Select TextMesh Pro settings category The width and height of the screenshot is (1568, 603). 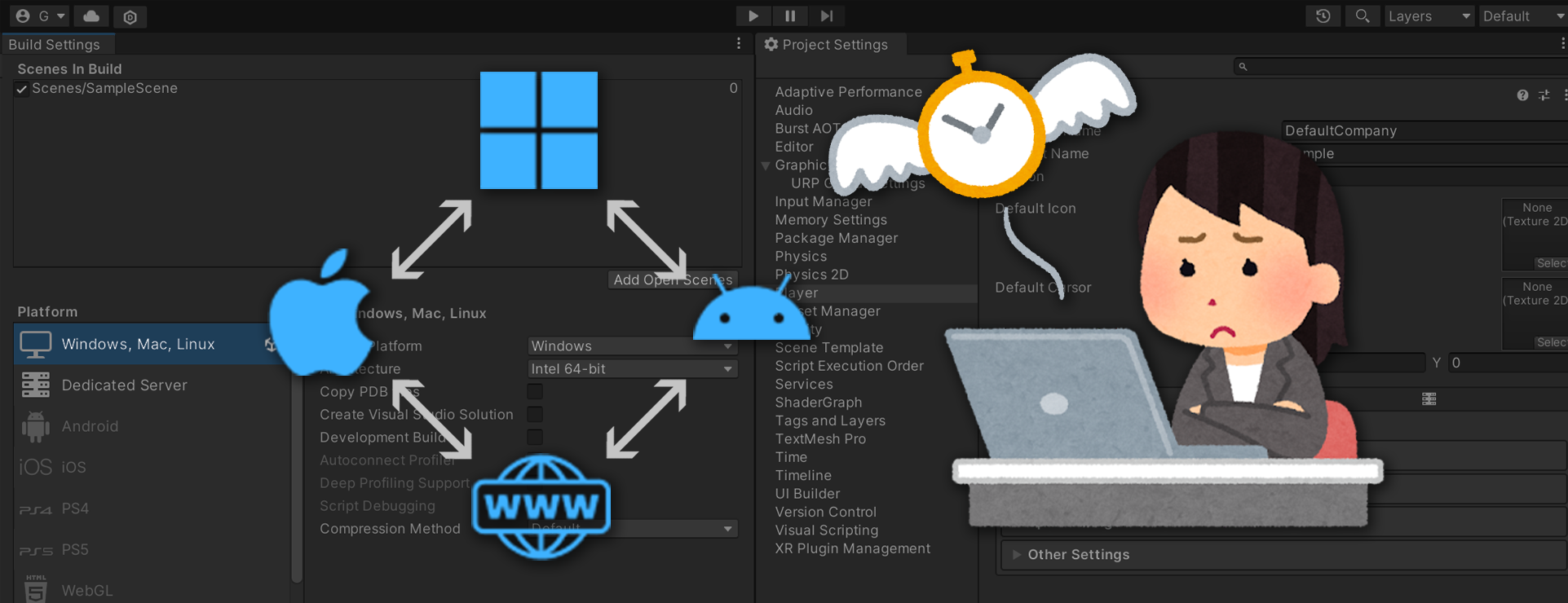coord(820,438)
